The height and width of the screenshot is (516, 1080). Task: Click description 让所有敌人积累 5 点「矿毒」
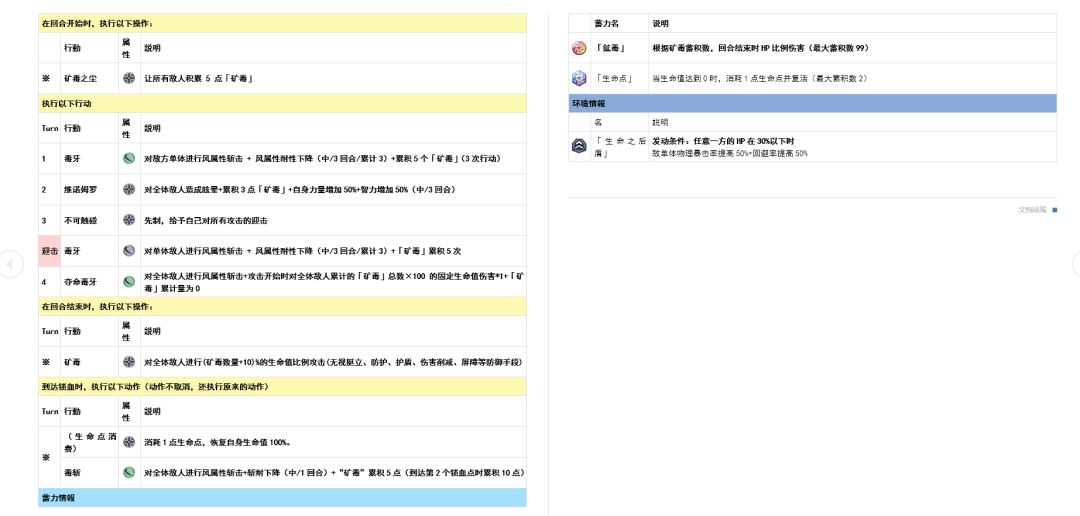[x=198, y=79]
